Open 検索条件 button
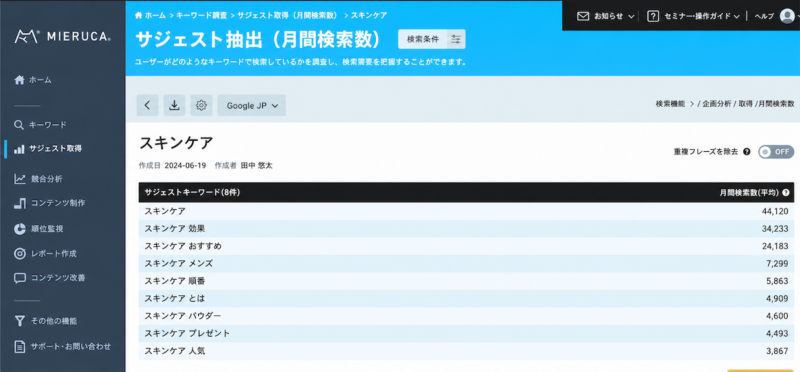This screenshot has height=372, width=800. [422, 39]
